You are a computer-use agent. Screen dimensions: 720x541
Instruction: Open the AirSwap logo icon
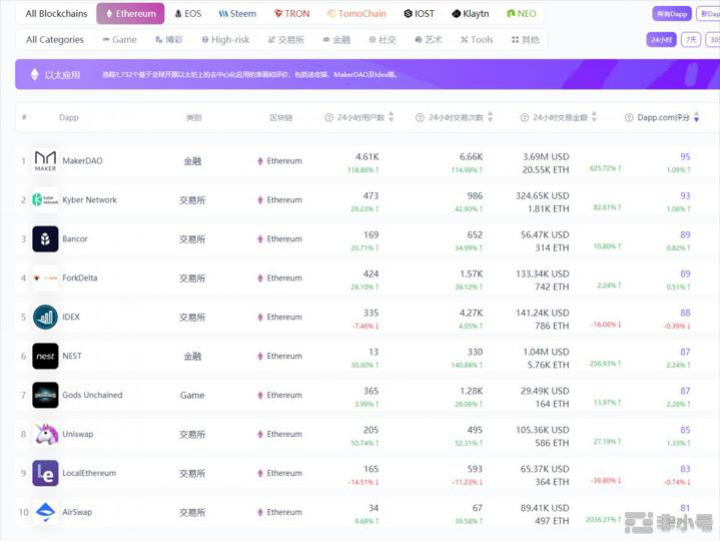[45, 512]
